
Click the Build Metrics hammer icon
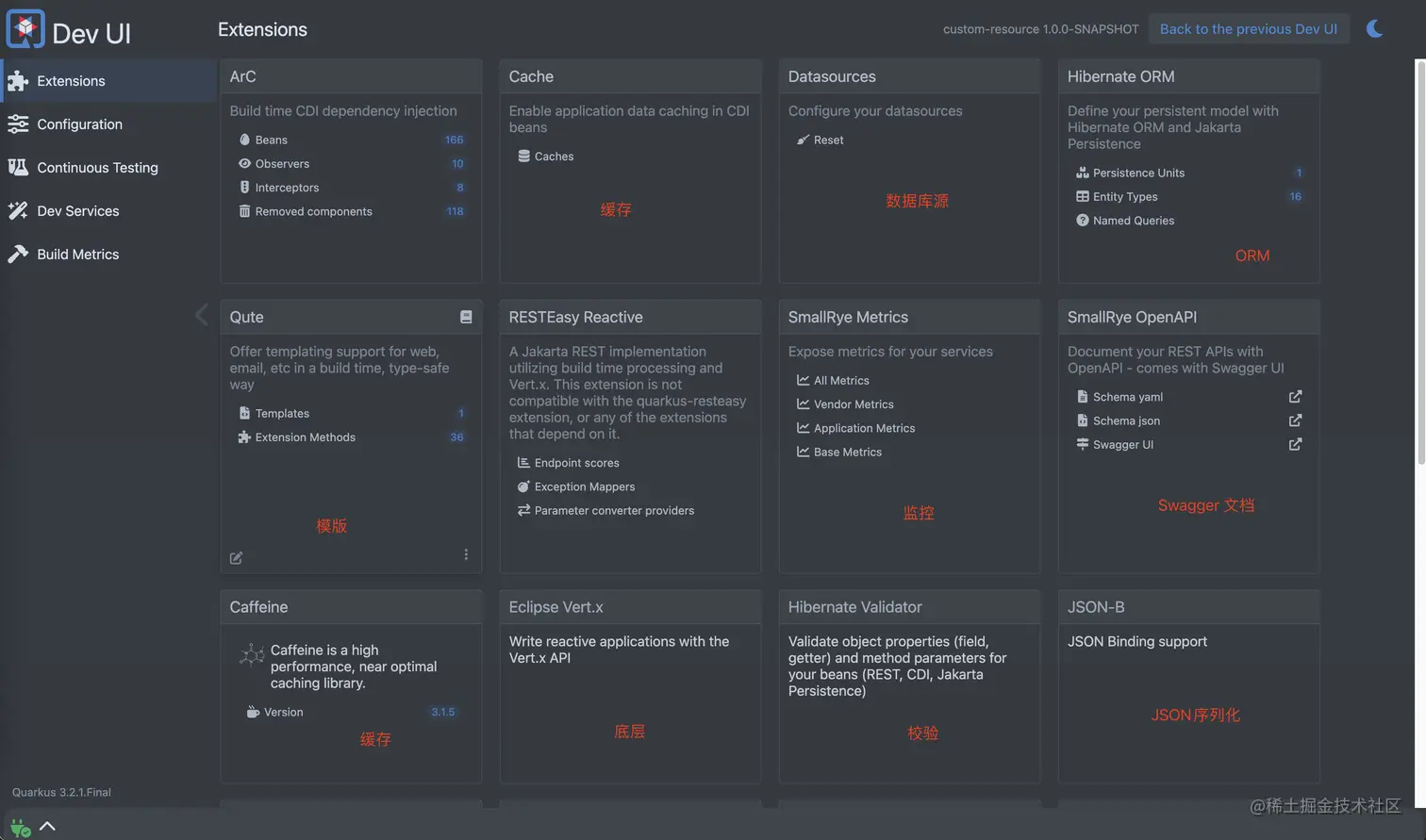(18, 255)
